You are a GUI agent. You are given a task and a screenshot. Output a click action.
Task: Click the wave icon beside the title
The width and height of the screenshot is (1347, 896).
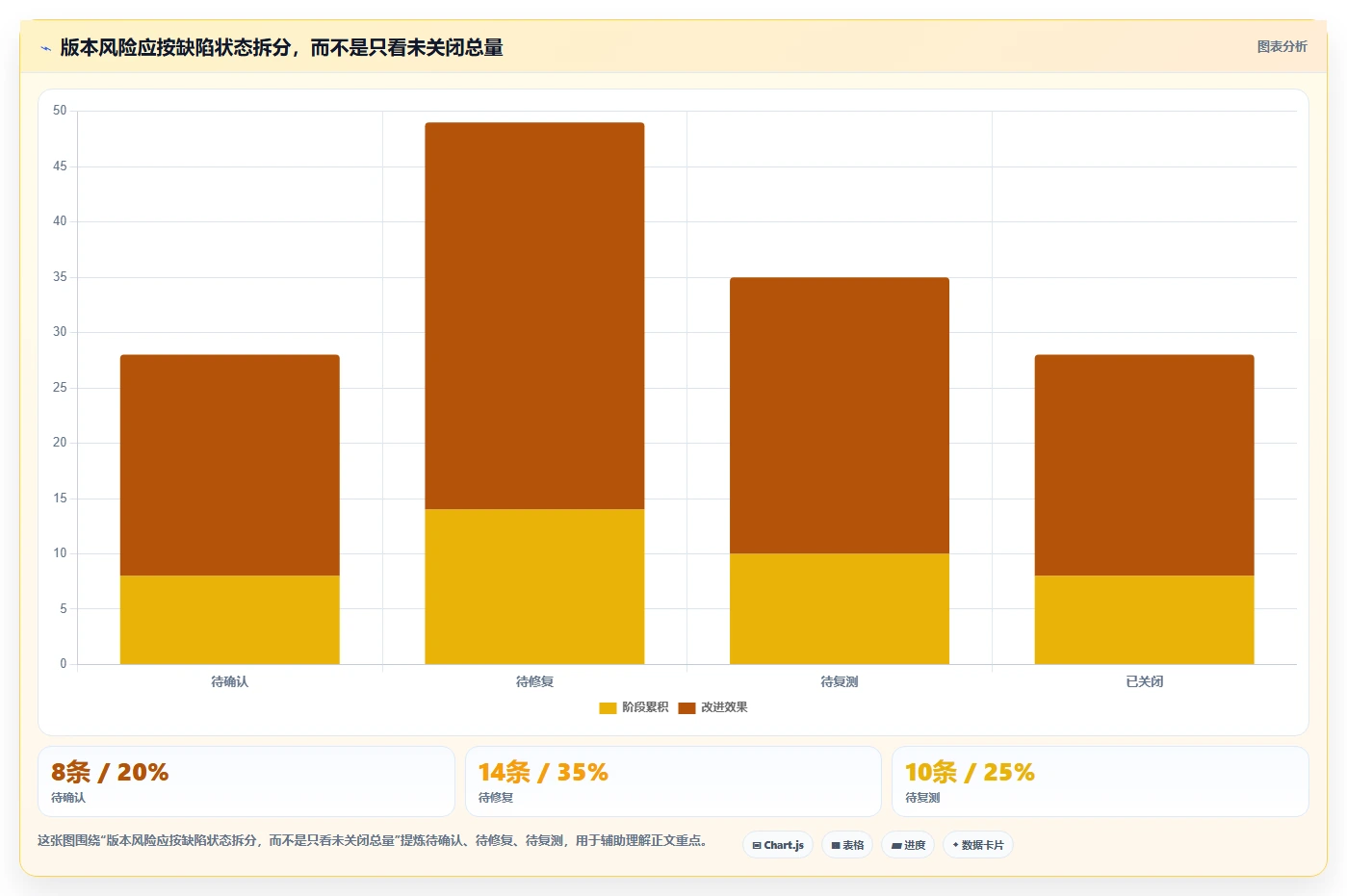click(45, 48)
